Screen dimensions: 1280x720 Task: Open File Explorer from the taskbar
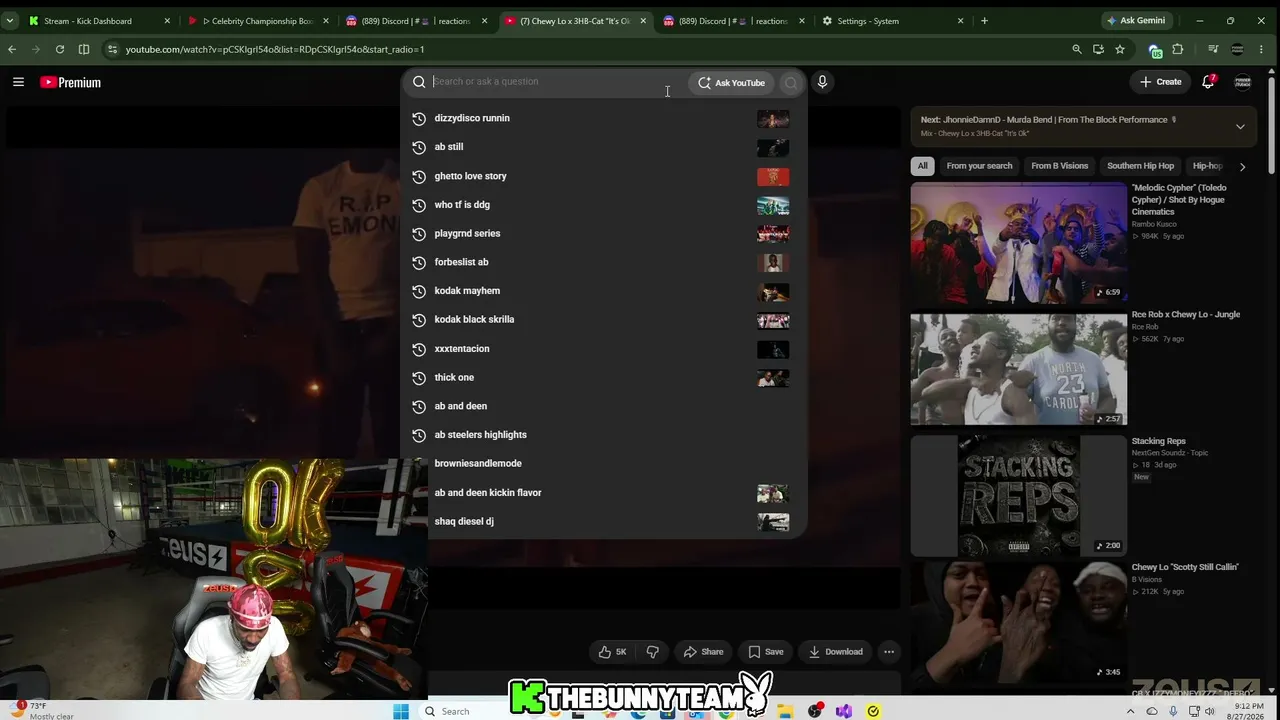(x=786, y=711)
